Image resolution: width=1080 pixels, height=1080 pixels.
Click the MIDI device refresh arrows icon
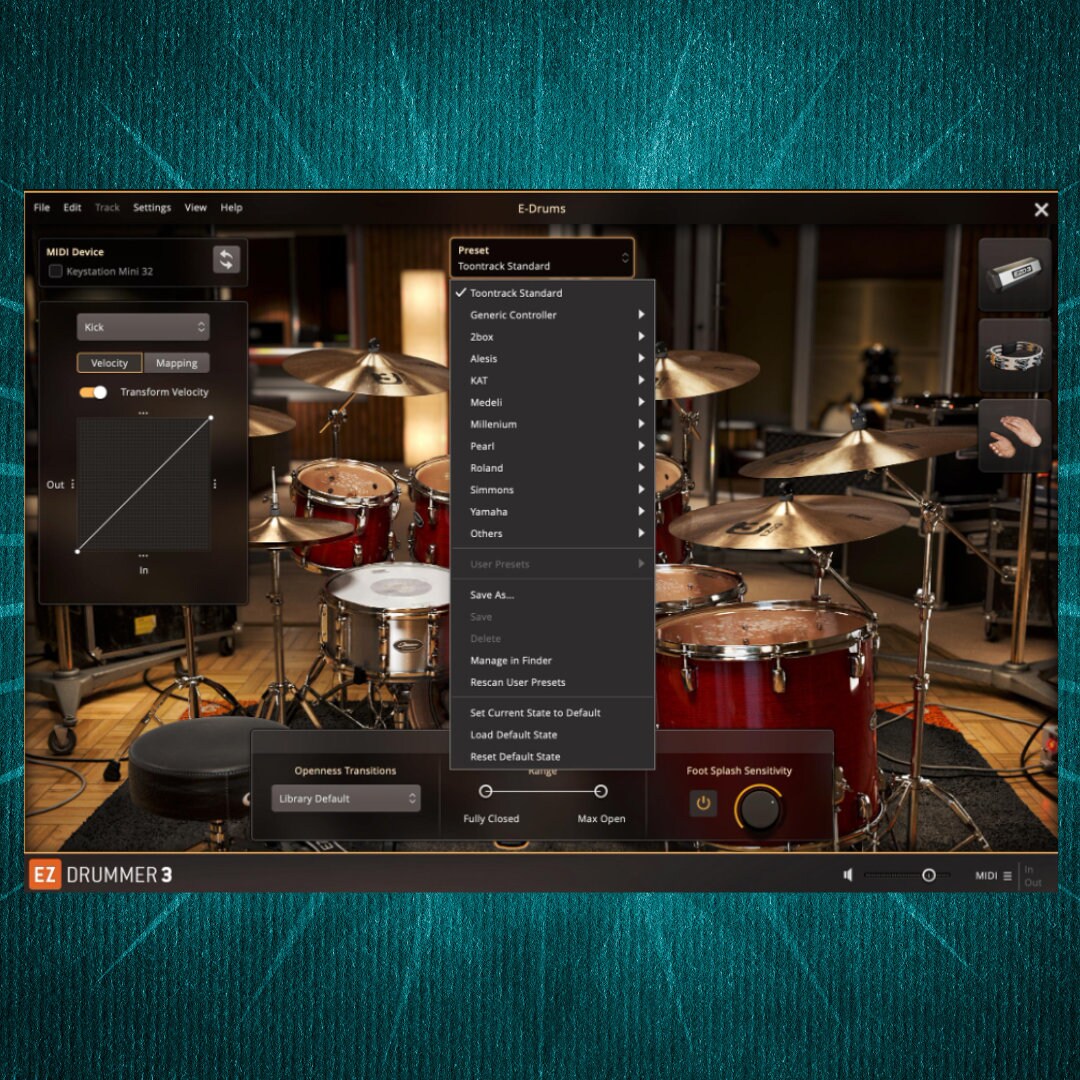pos(227,261)
